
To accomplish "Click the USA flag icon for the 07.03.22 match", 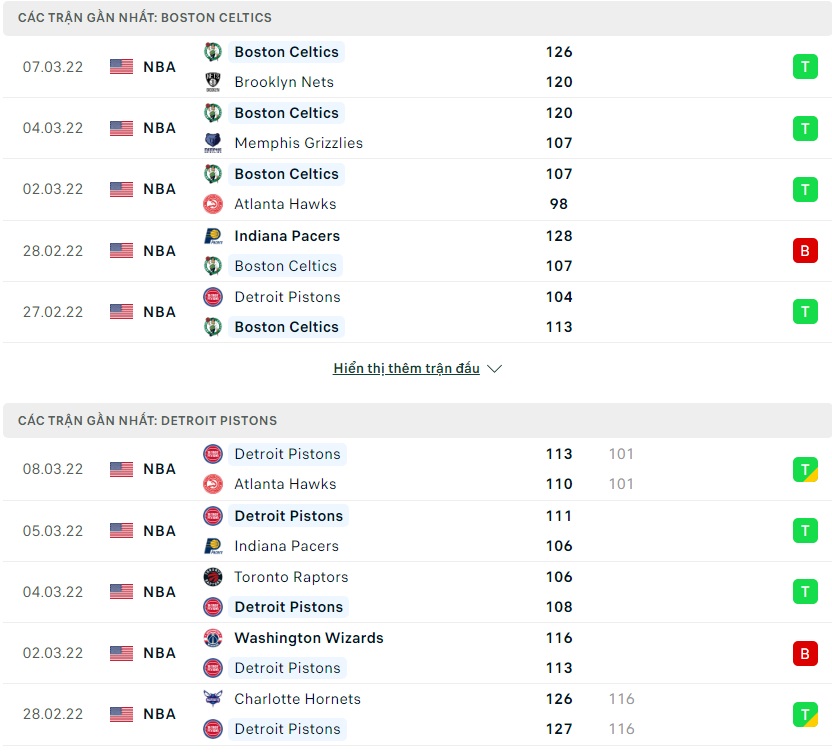I will 121,67.
